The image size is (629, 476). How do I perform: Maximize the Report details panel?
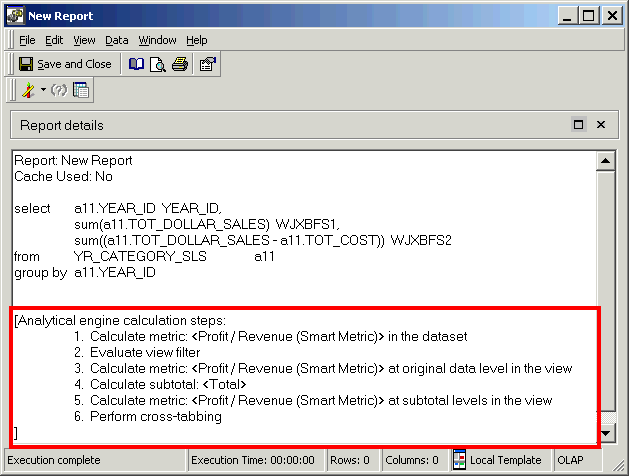tap(578, 125)
